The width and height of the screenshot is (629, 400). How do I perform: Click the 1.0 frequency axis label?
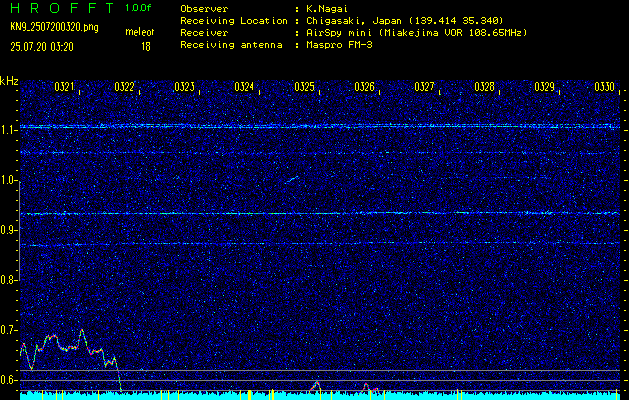point(7,181)
